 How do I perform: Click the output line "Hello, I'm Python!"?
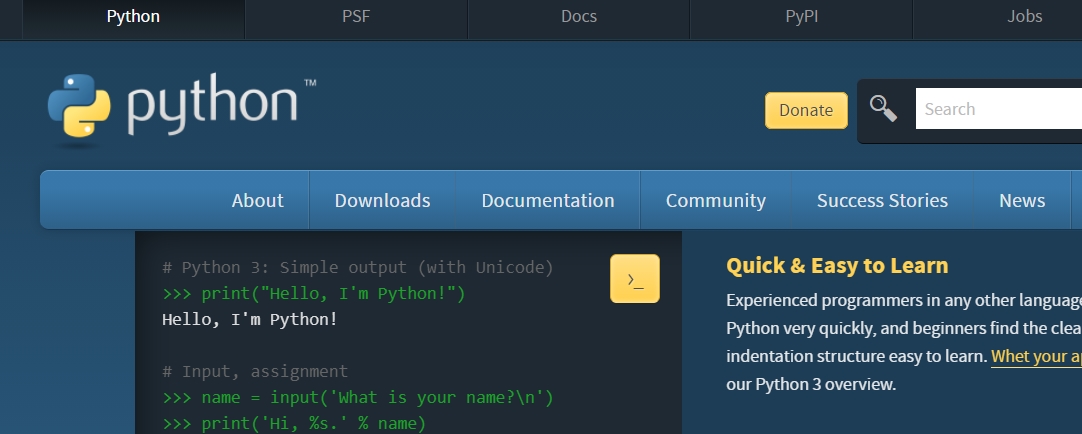(x=250, y=319)
